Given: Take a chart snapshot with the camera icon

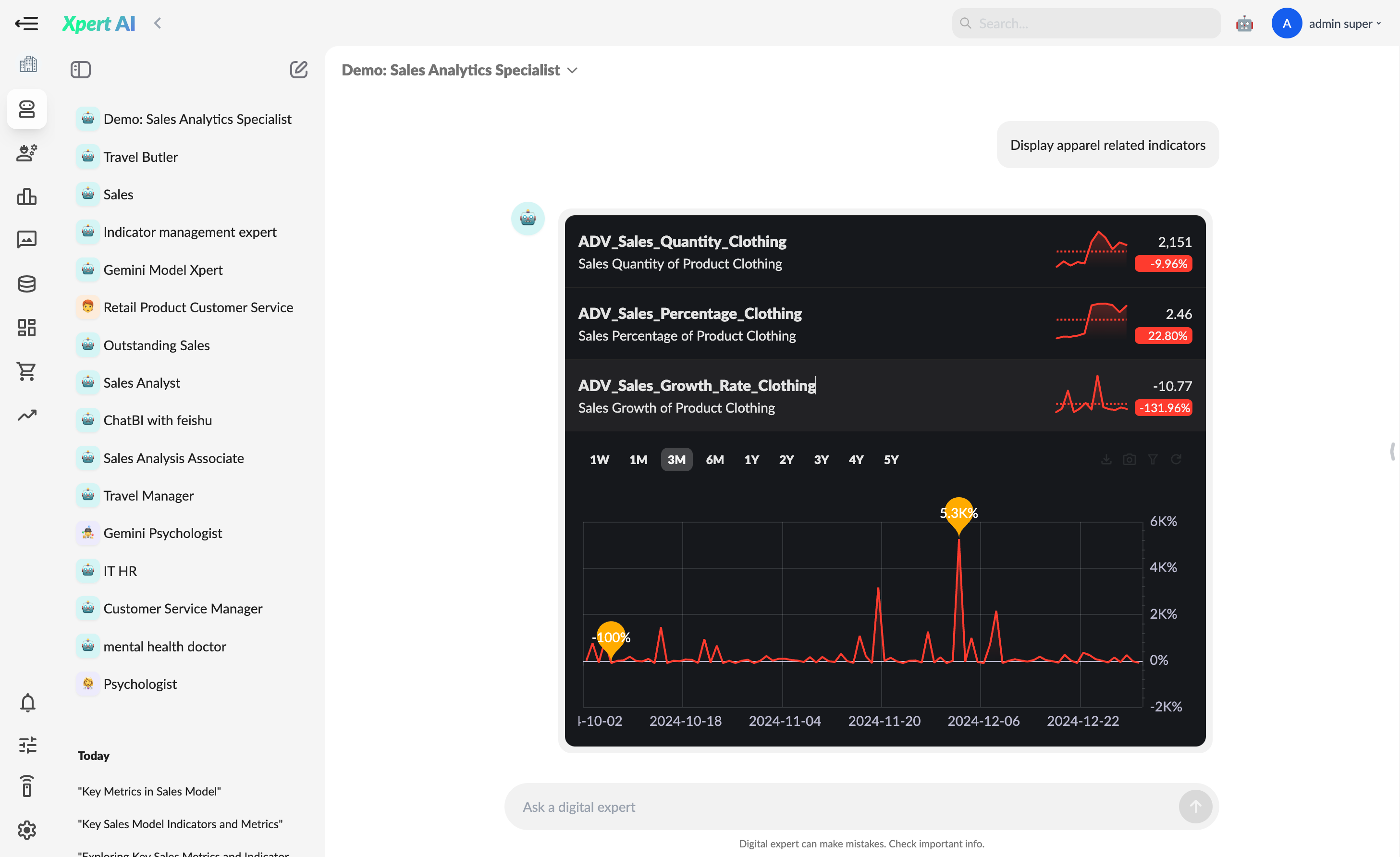Looking at the screenshot, I should click(x=1130, y=459).
